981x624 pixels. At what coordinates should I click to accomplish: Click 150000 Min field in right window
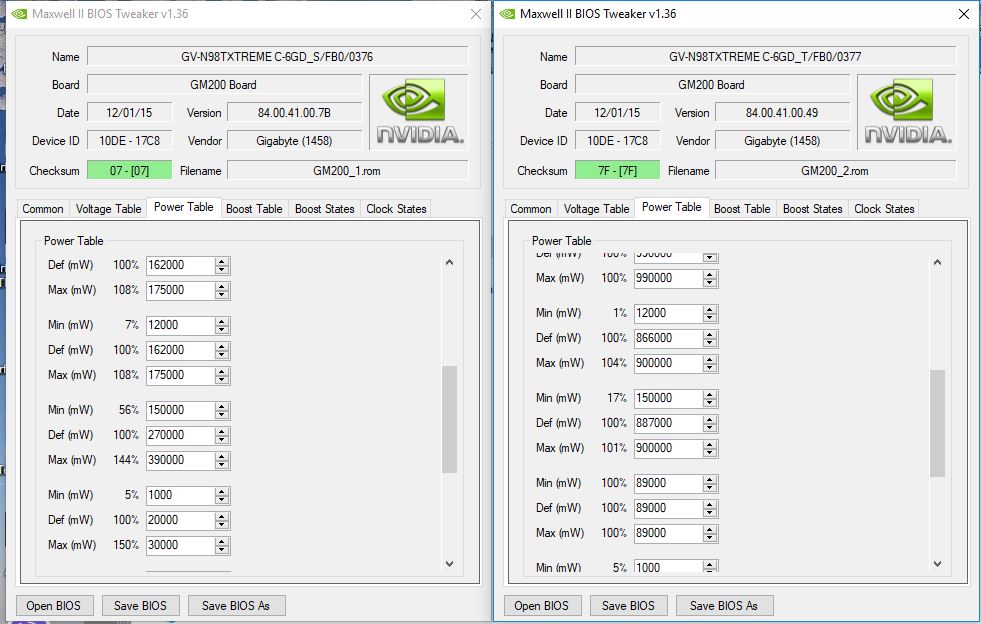pyautogui.click(x=668, y=398)
